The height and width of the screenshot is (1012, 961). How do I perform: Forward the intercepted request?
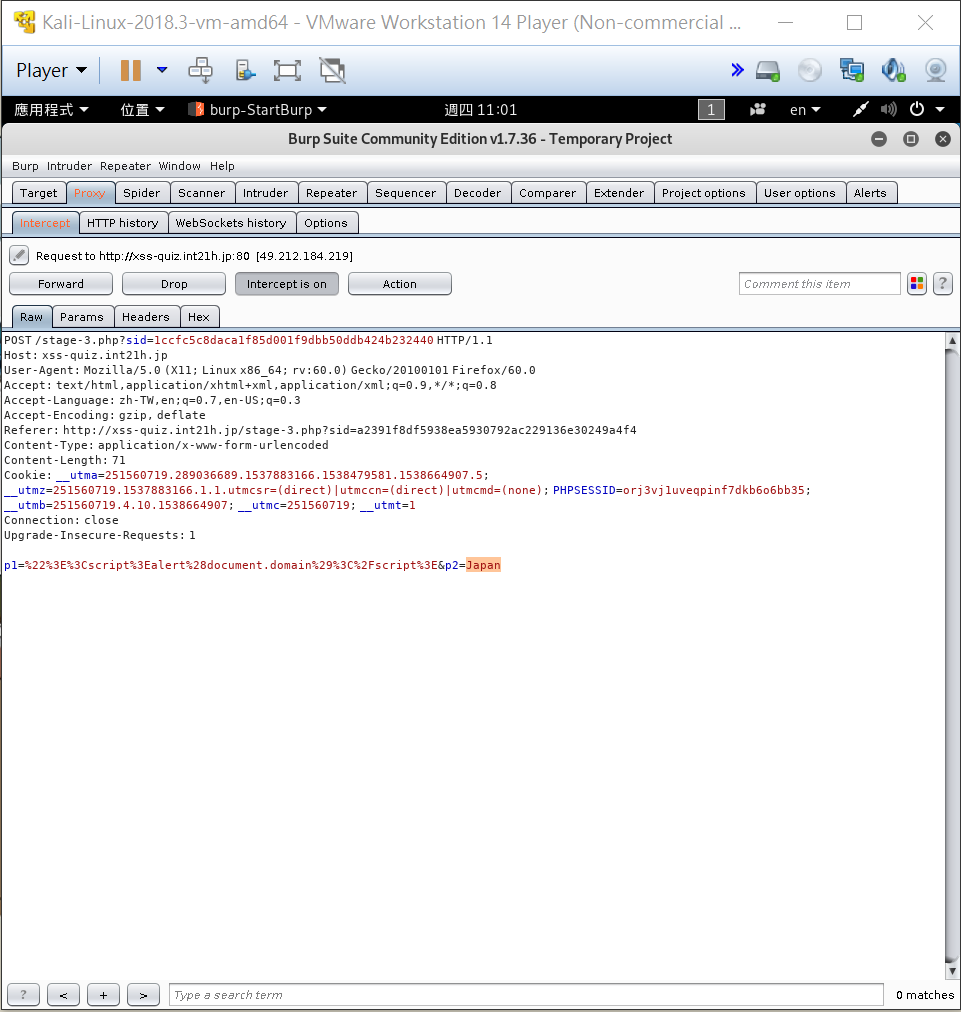(61, 284)
